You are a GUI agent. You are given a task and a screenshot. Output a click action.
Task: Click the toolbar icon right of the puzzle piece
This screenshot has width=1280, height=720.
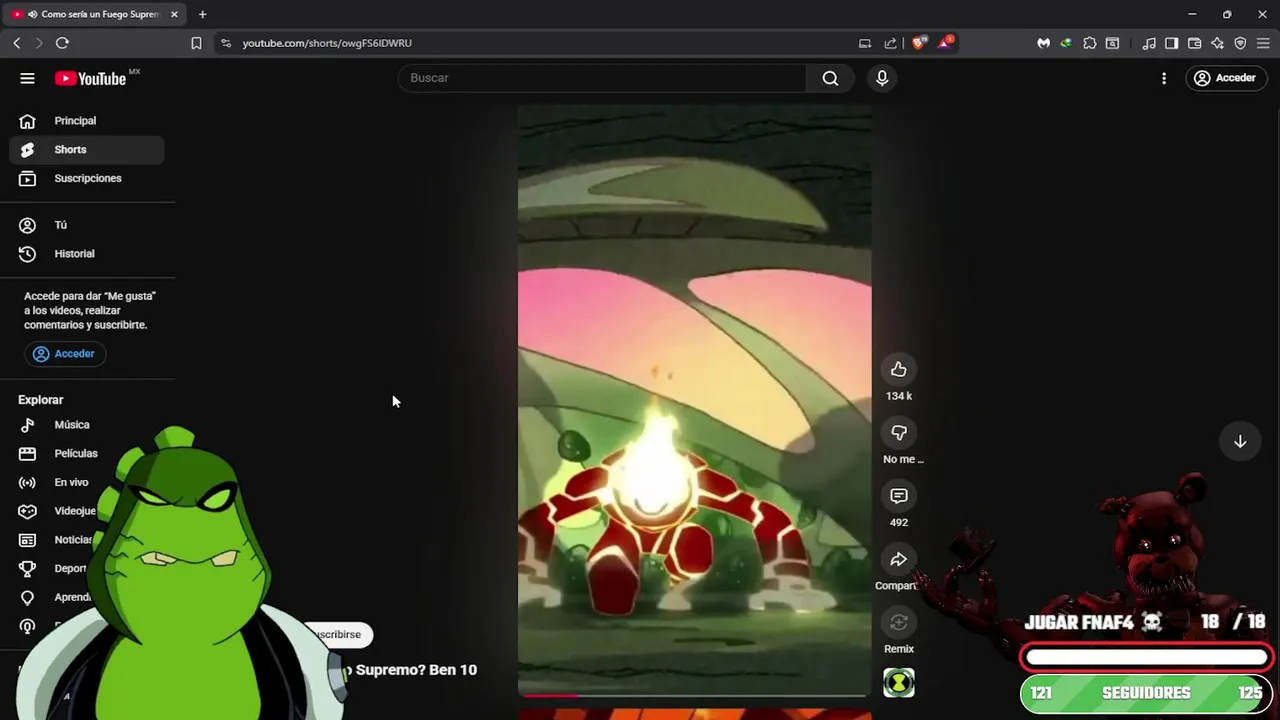point(1112,43)
